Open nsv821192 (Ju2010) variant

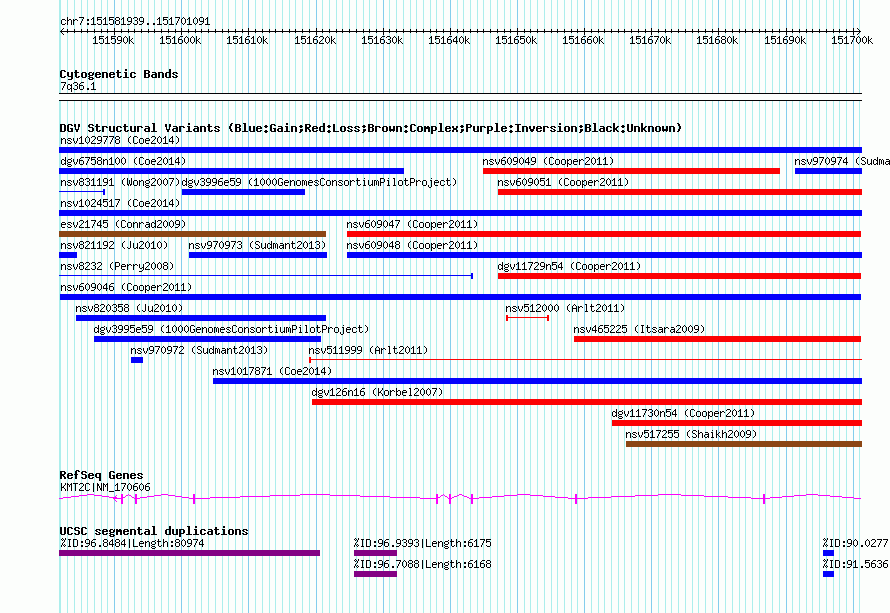(x=68, y=255)
